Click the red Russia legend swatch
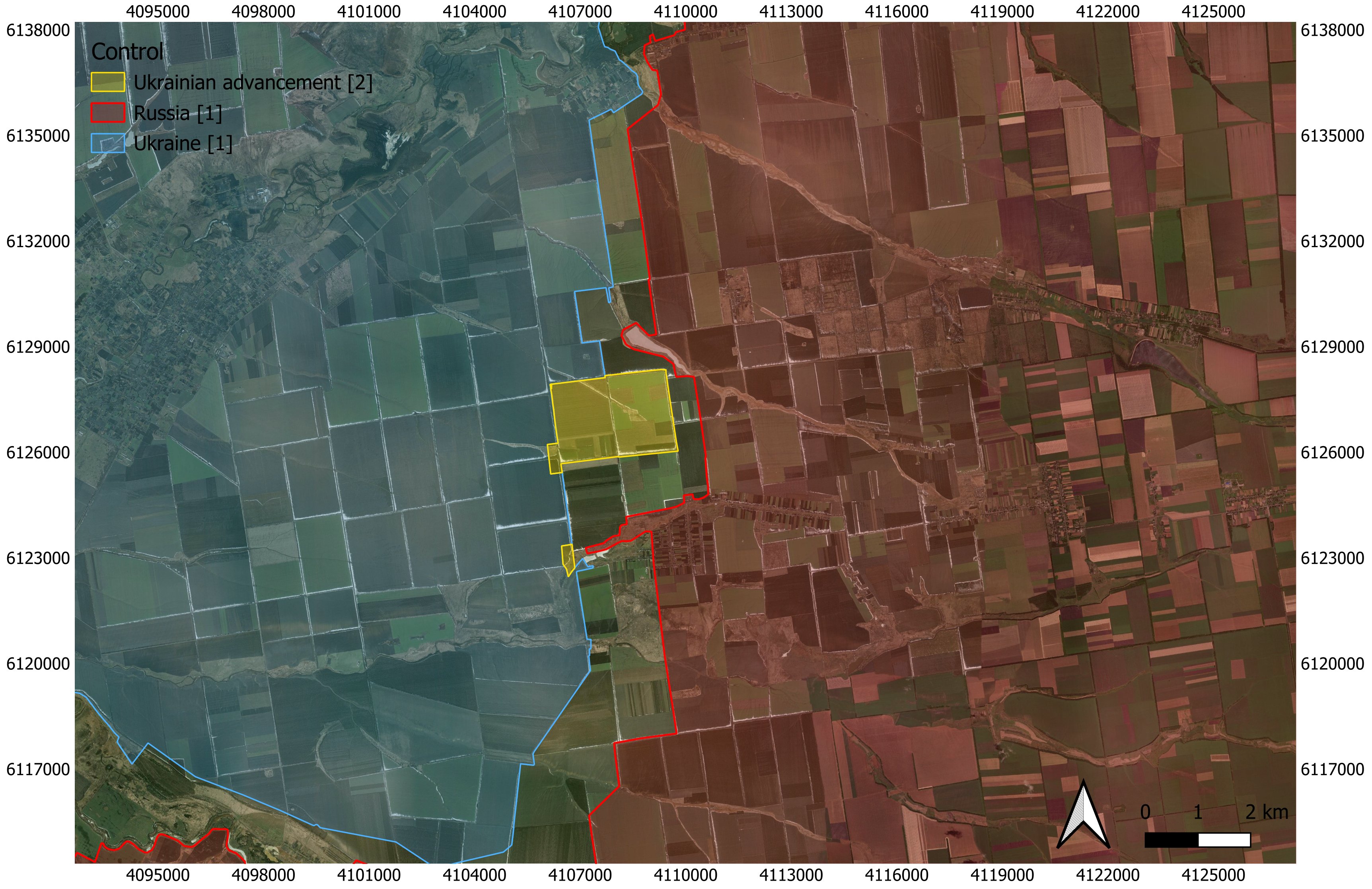 point(108,113)
